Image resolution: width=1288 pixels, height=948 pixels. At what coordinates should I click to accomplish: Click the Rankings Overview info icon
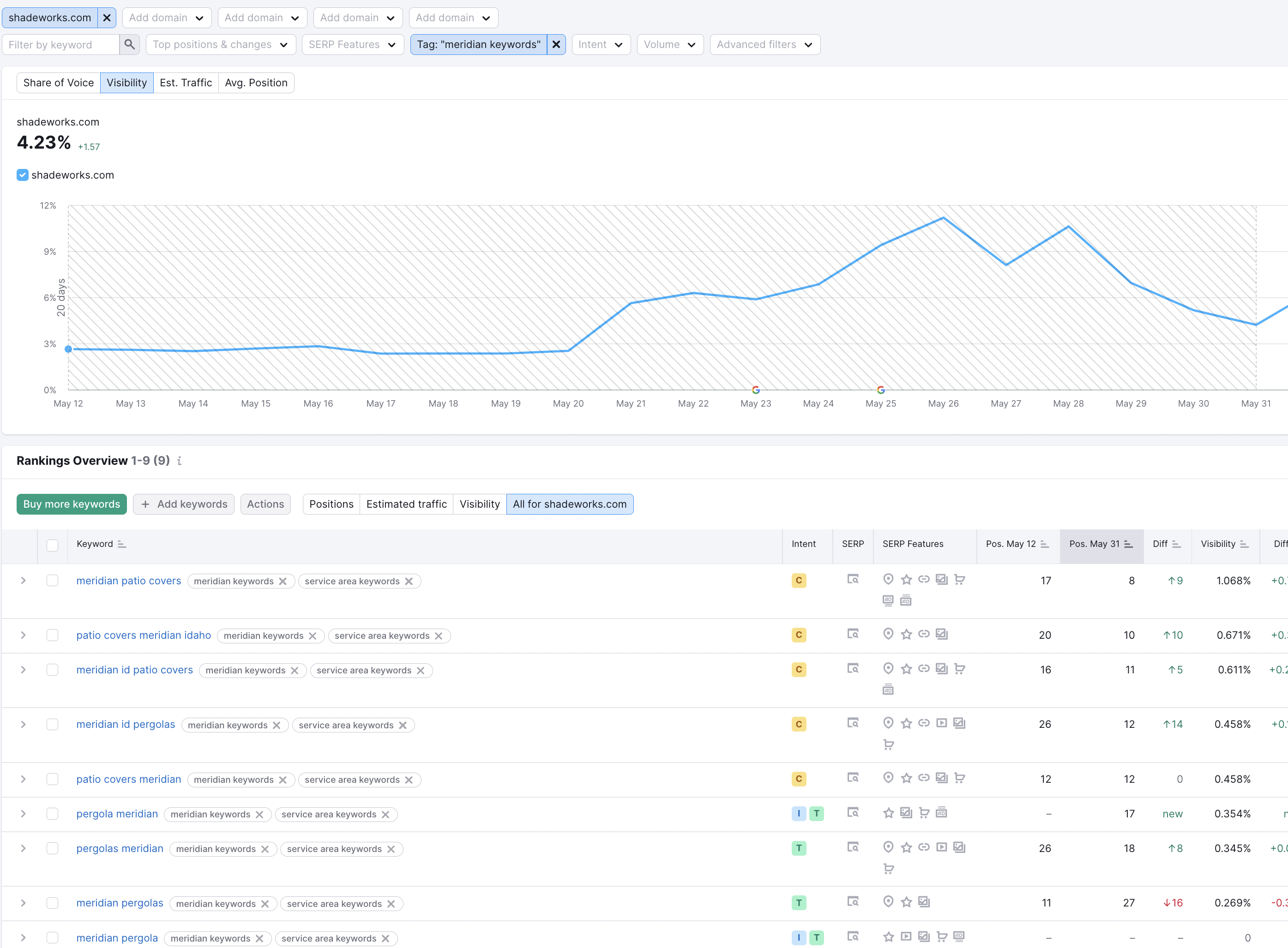(179, 461)
